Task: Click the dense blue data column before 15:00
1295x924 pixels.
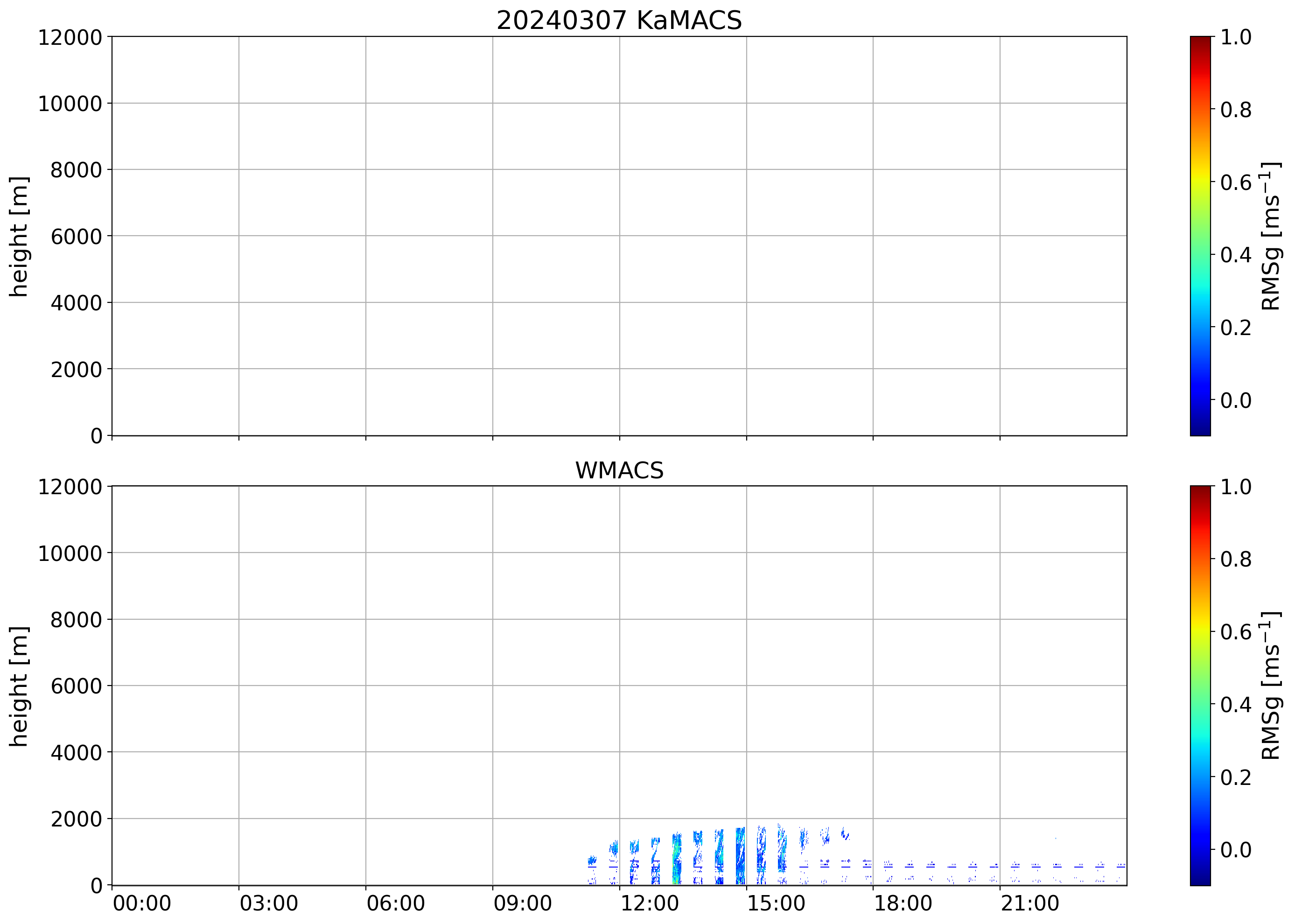Action: tap(740, 856)
